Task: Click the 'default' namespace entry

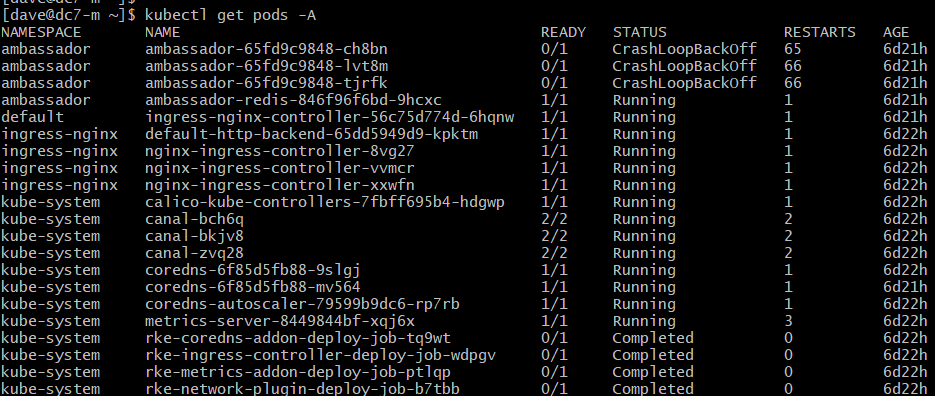Action: click(x=32, y=117)
